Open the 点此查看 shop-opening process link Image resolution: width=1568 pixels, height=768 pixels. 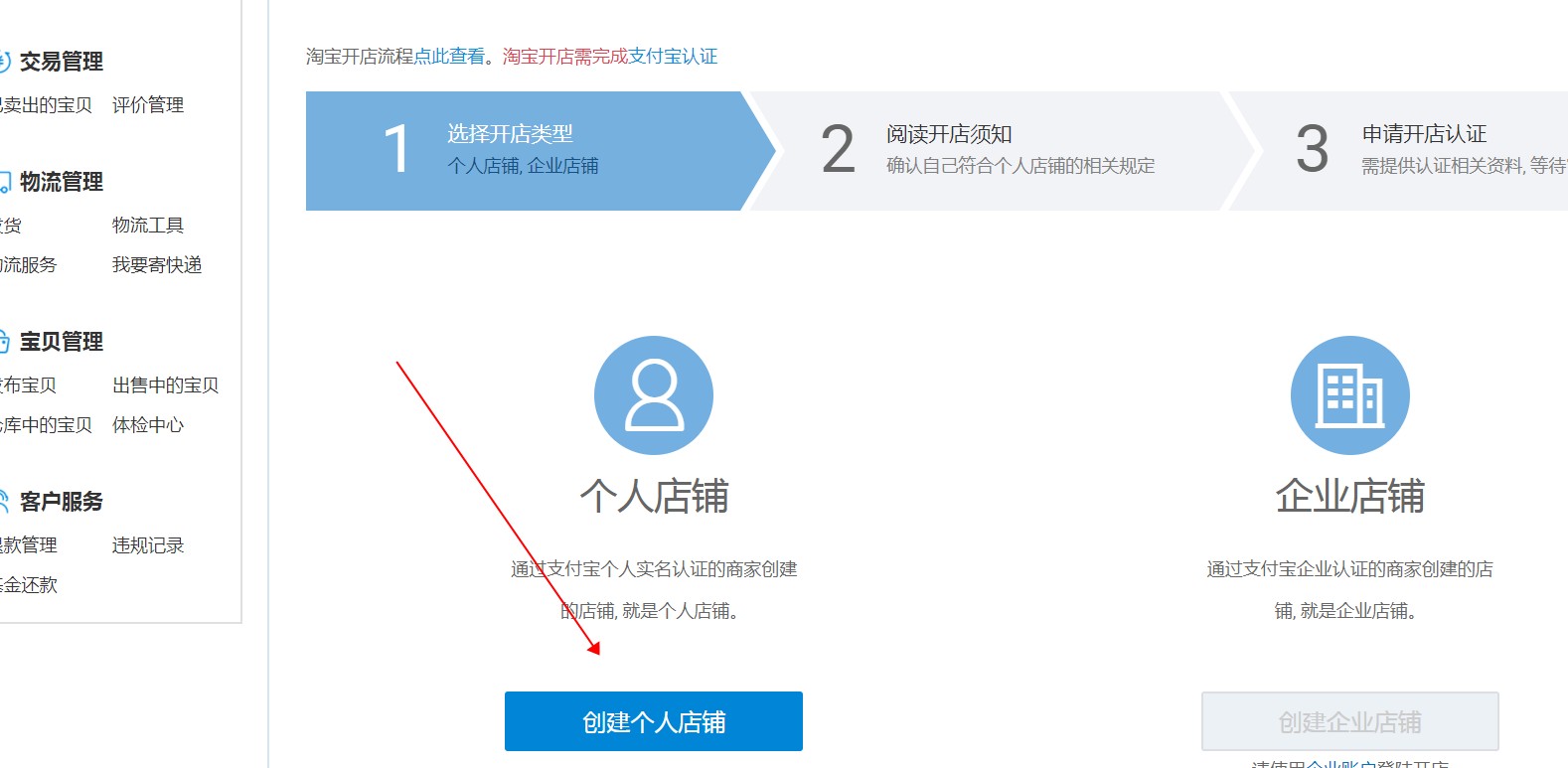(x=449, y=57)
